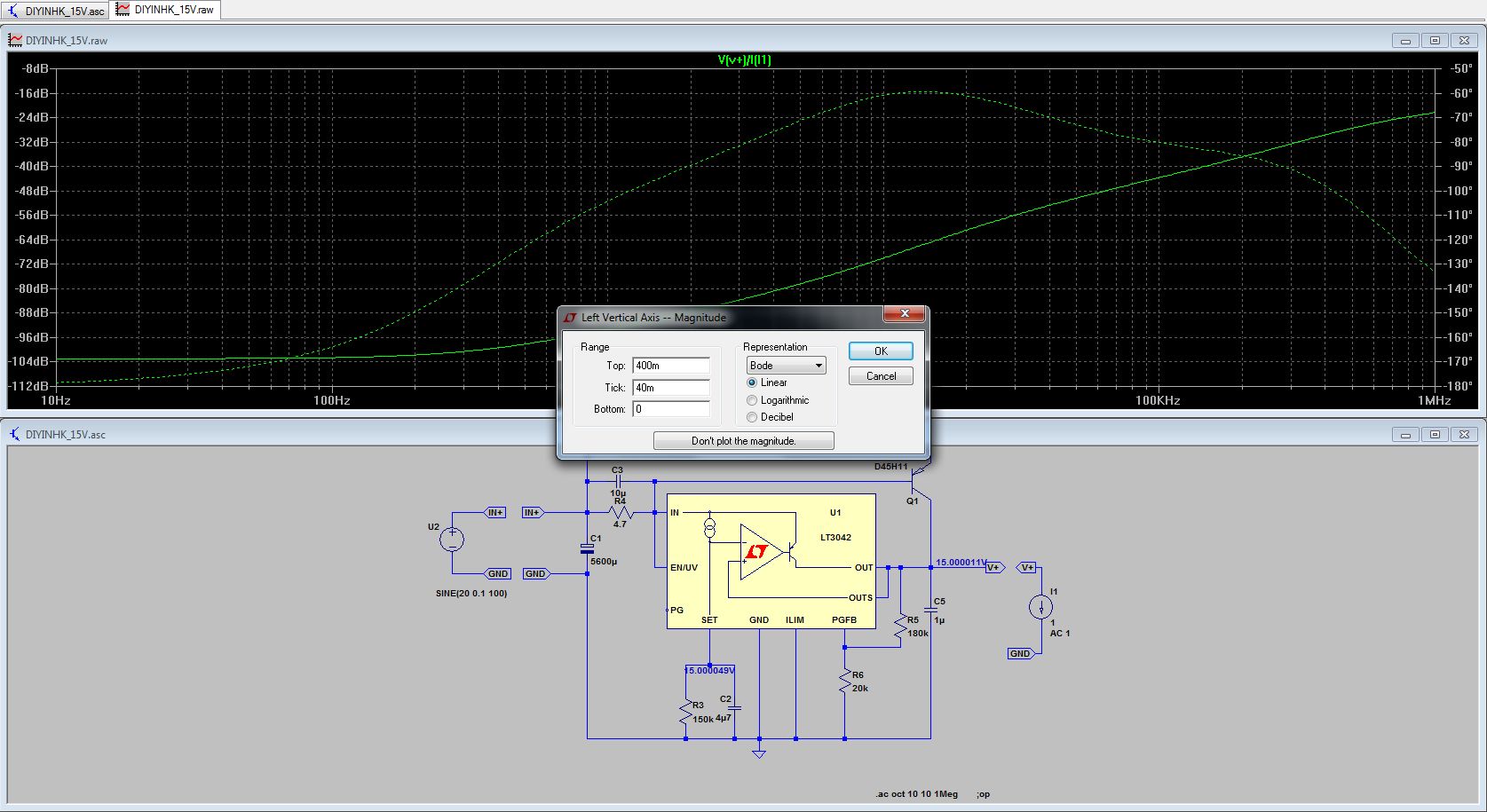Switch to the DIYINHK_15V.raw tab
The width and height of the screenshot is (1487, 812).
[165, 10]
